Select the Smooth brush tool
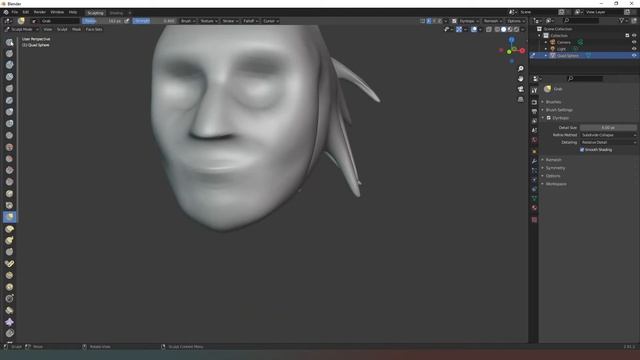640x360 pixels. tap(9, 147)
